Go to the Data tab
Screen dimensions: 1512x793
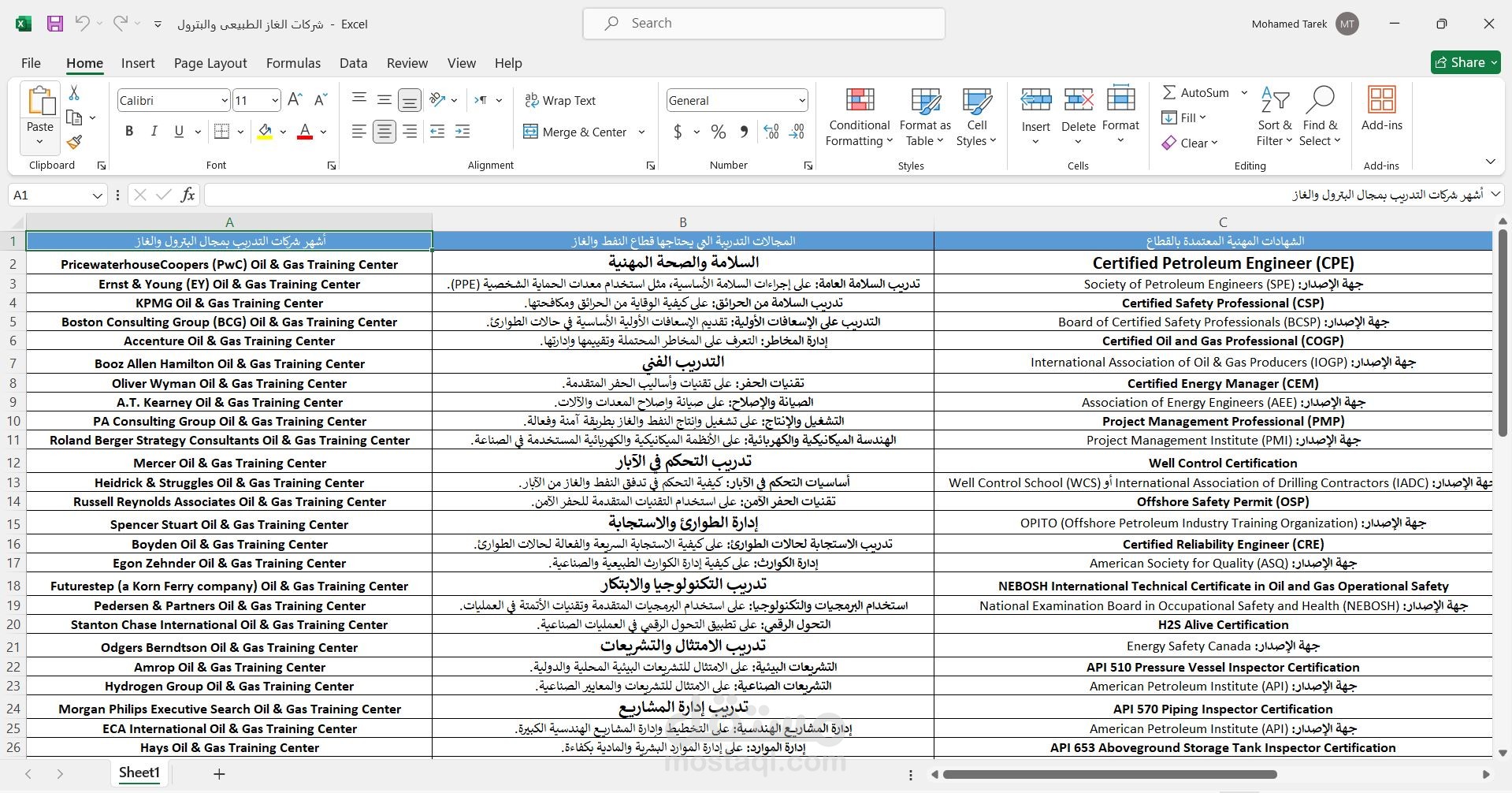[353, 63]
